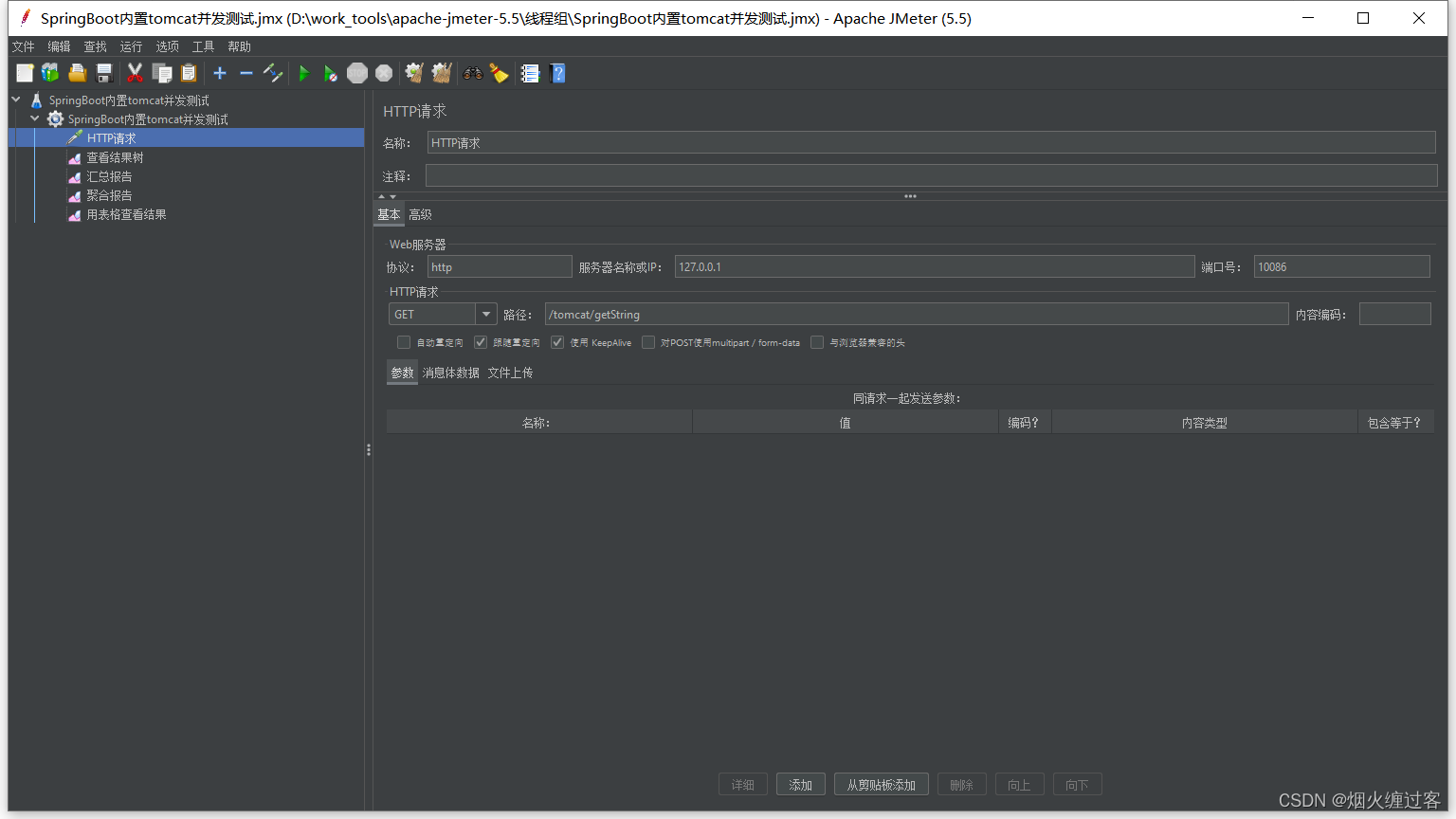Click the Shutdown grey X icon

384,73
